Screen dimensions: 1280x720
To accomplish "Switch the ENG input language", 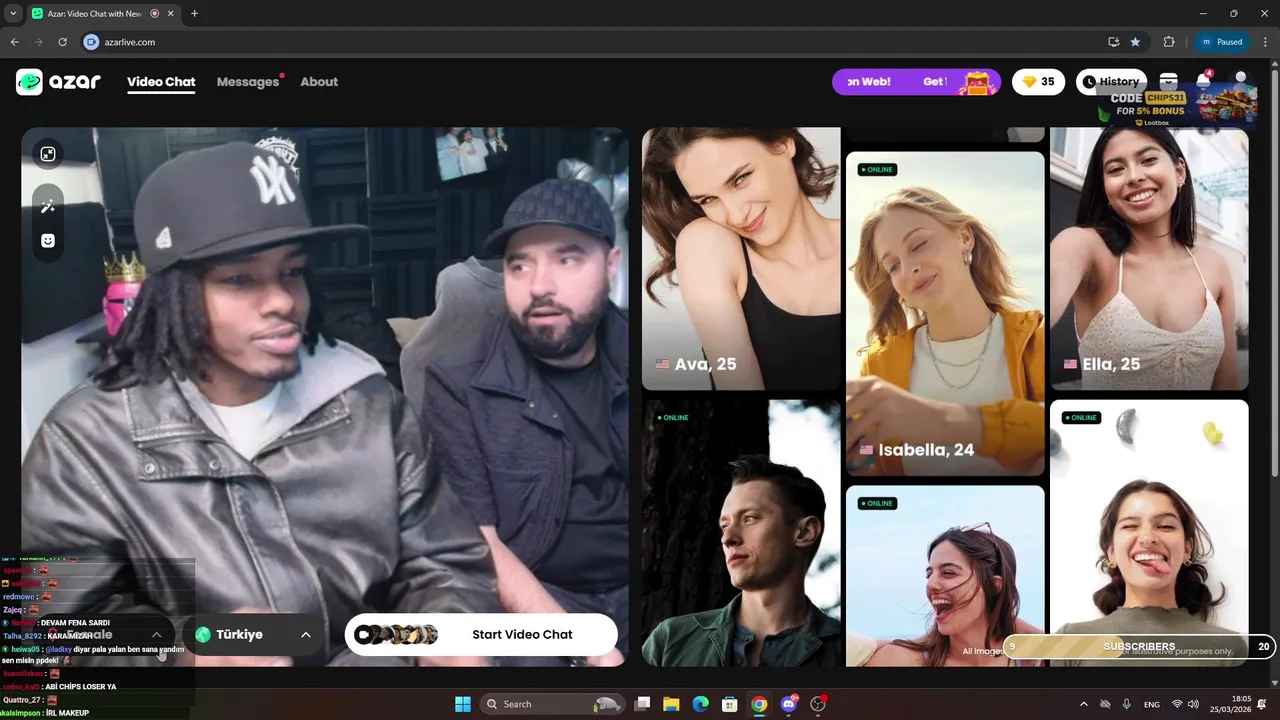I will [1152, 704].
